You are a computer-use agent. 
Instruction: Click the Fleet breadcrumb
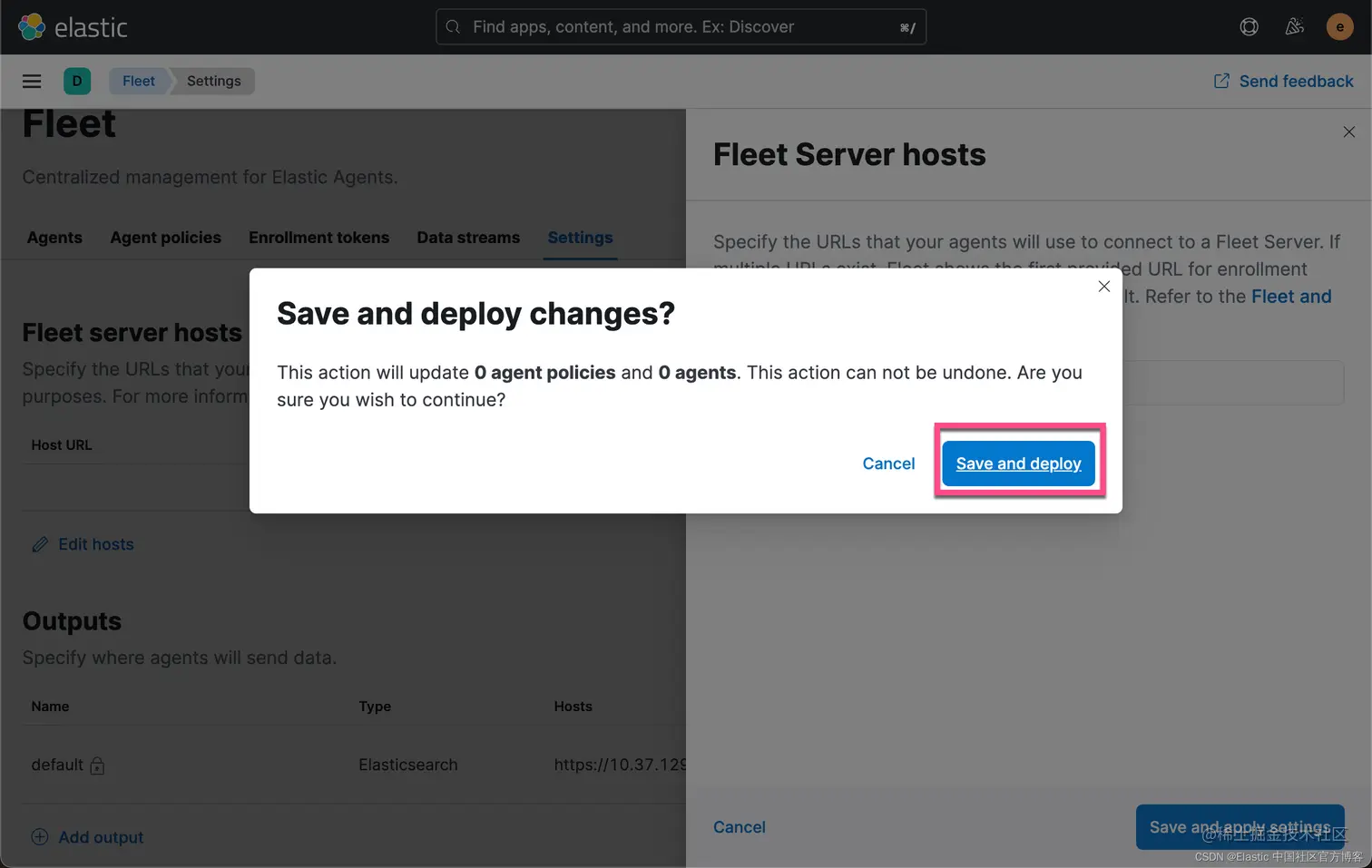pos(139,81)
